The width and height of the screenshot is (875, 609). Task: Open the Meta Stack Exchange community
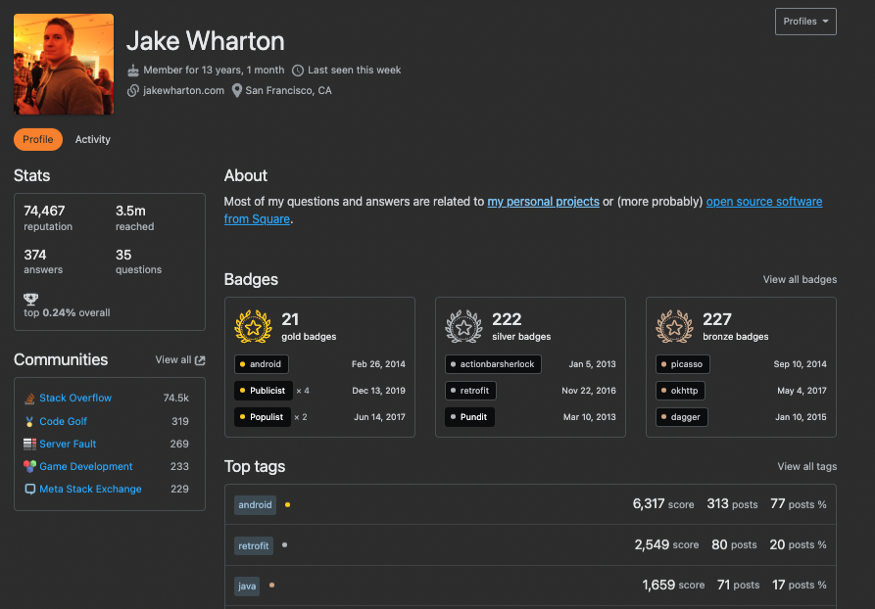pos(90,489)
